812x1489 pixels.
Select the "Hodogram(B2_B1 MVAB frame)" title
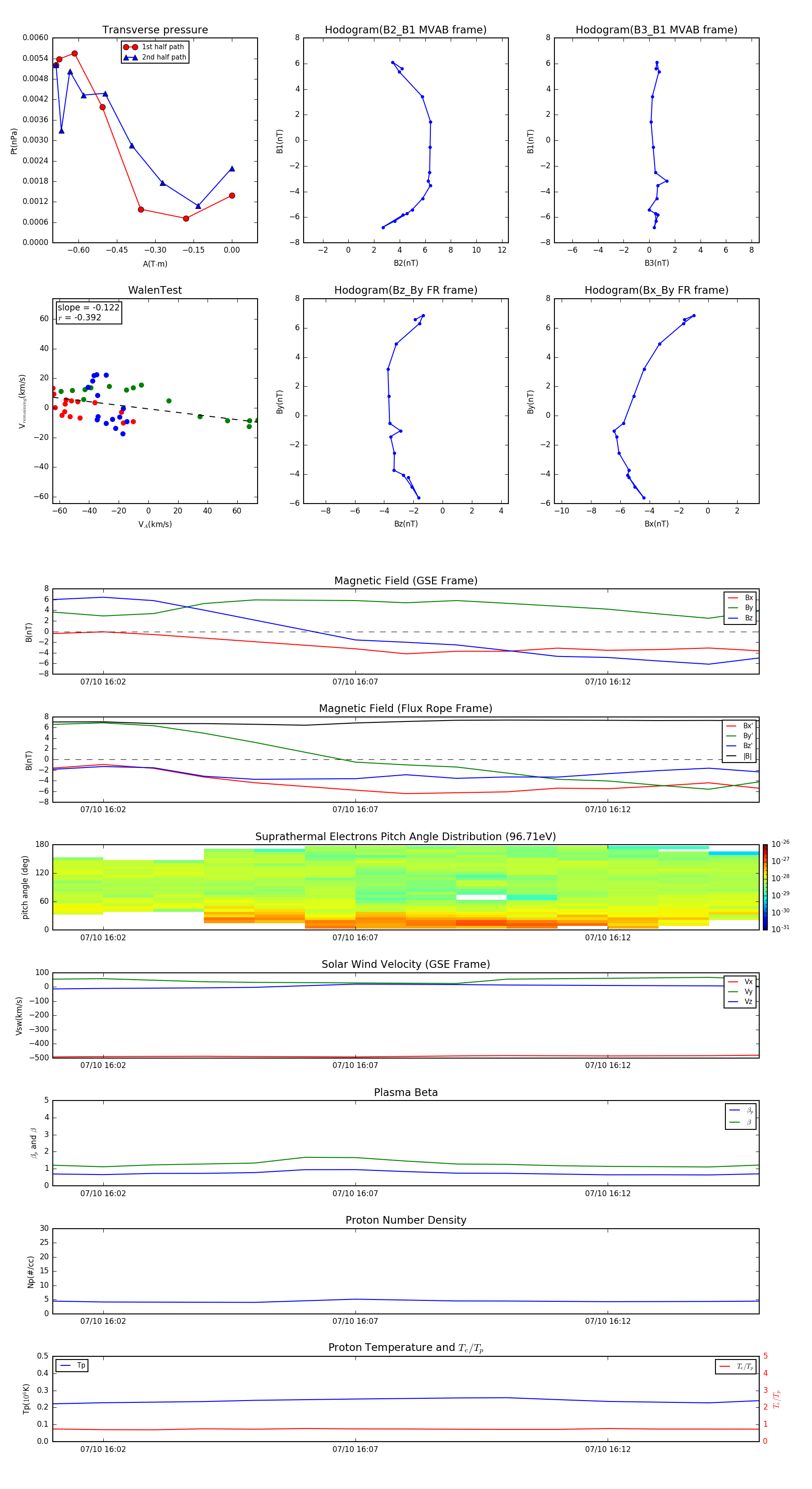tap(406, 30)
